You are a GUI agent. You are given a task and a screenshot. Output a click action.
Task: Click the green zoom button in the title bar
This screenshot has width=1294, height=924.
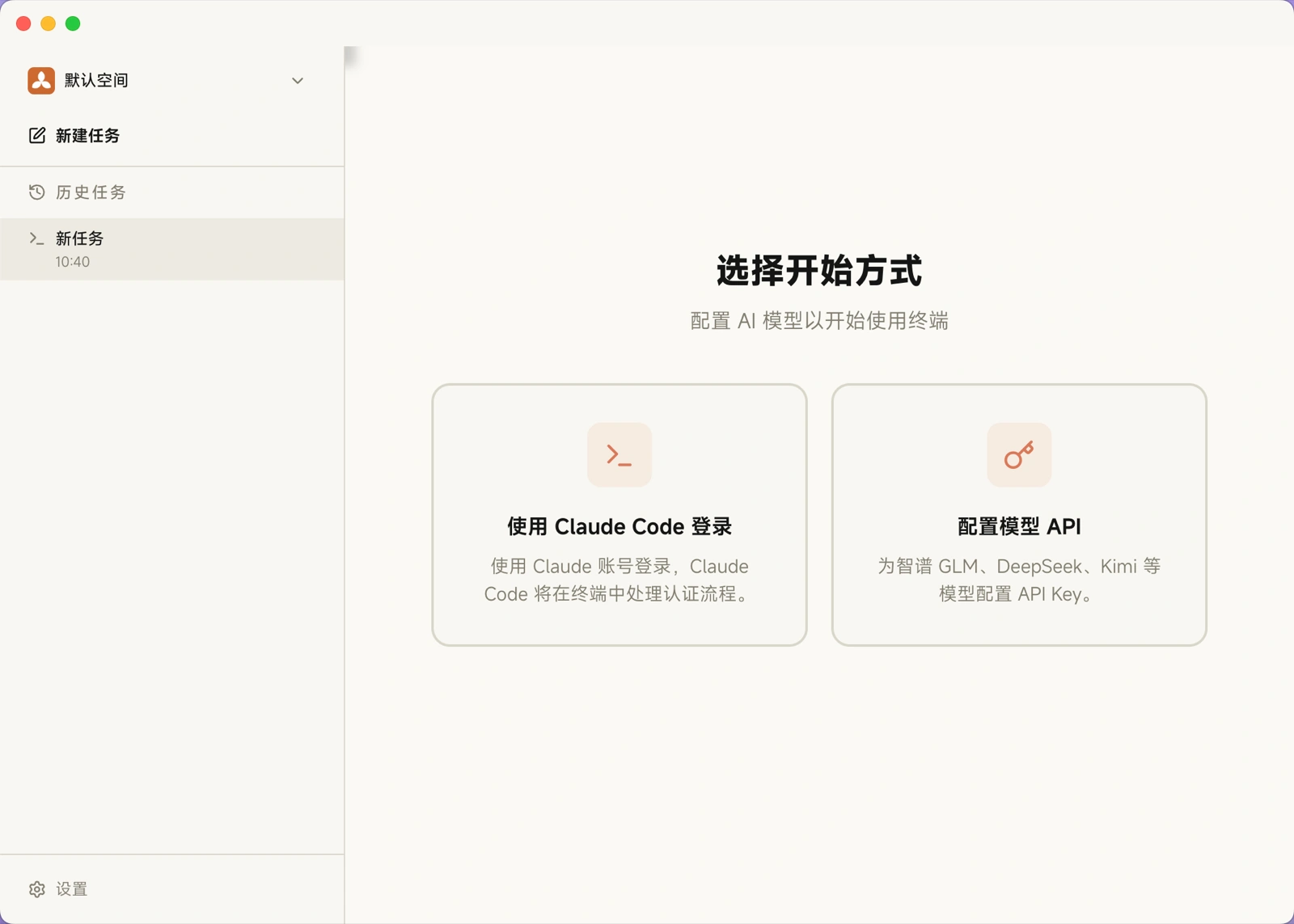click(x=74, y=25)
